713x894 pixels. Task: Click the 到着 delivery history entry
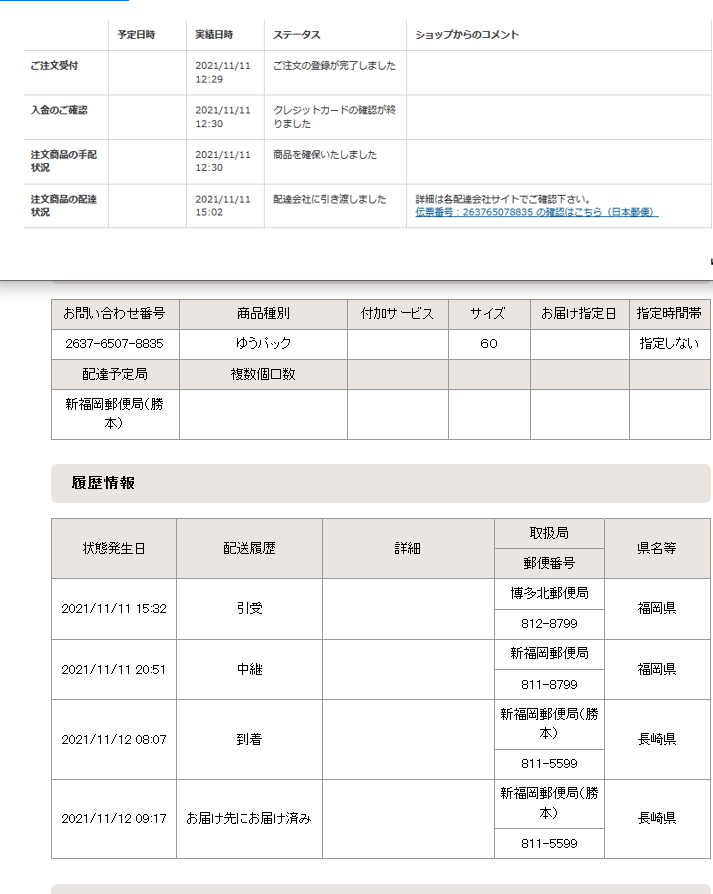click(x=249, y=740)
